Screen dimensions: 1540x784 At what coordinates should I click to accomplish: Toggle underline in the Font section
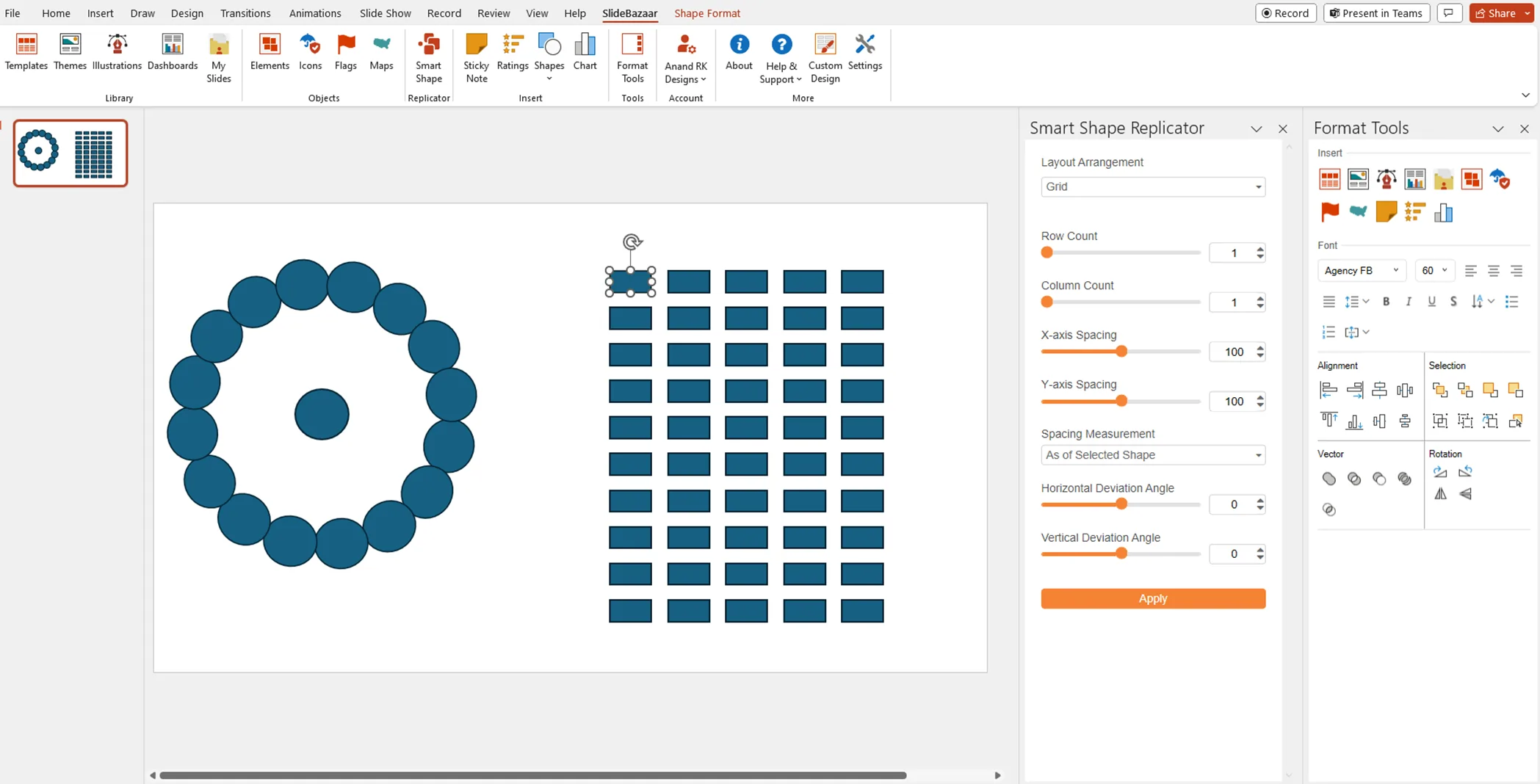tap(1431, 301)
